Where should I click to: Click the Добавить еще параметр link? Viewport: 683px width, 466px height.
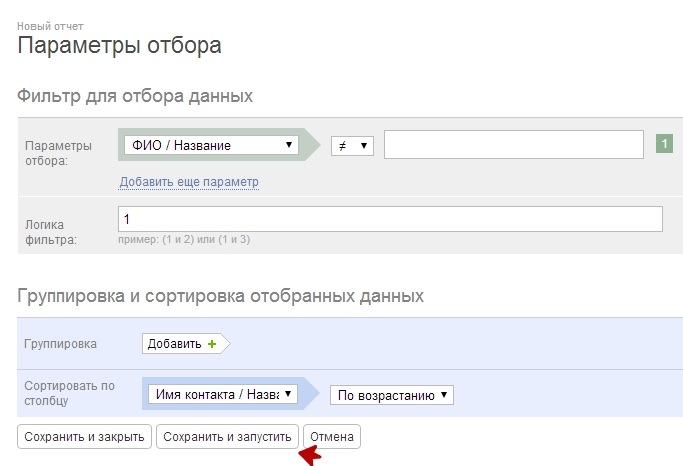[189, 182]
